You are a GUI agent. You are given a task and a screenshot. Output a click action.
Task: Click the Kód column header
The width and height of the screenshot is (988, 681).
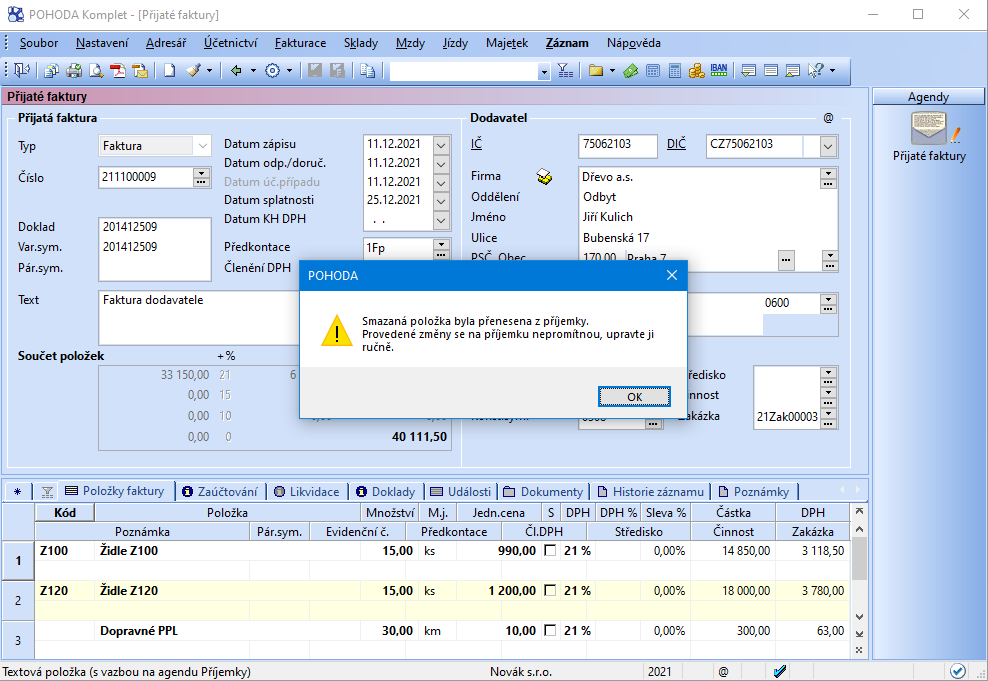(65, 513)
